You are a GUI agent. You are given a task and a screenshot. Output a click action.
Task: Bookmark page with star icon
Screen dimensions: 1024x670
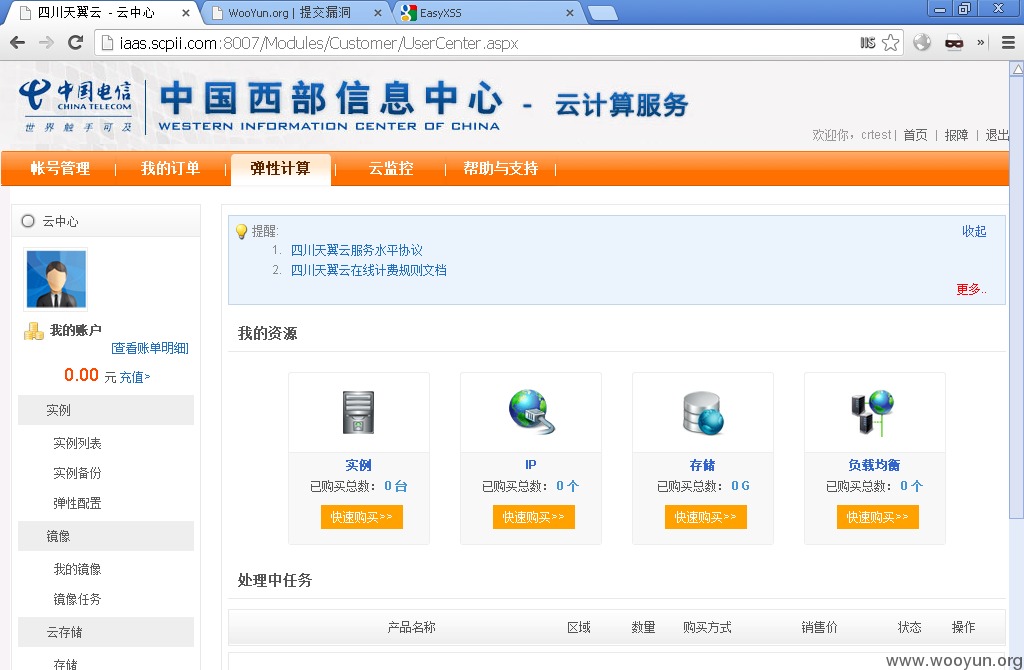point(890,43)
